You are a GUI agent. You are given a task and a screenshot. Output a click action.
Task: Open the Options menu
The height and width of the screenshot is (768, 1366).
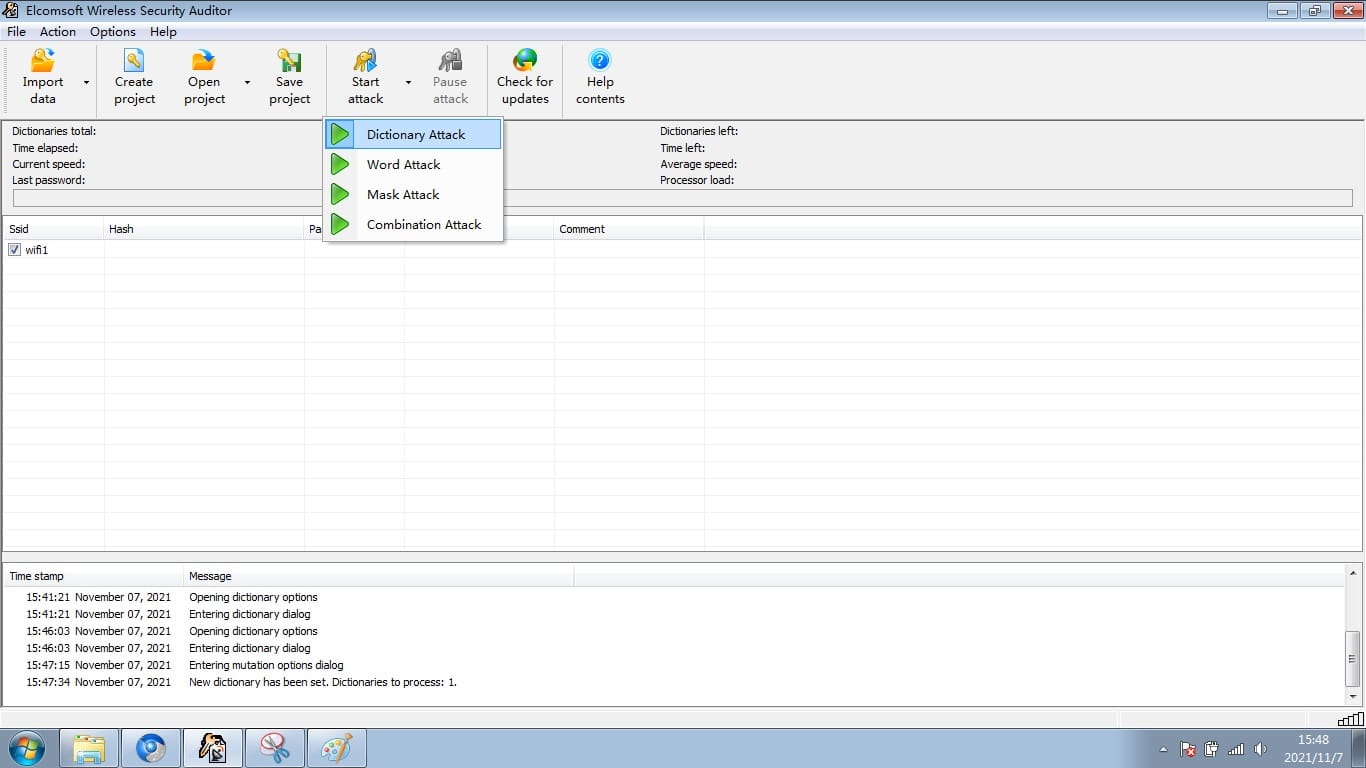(112, 31)
